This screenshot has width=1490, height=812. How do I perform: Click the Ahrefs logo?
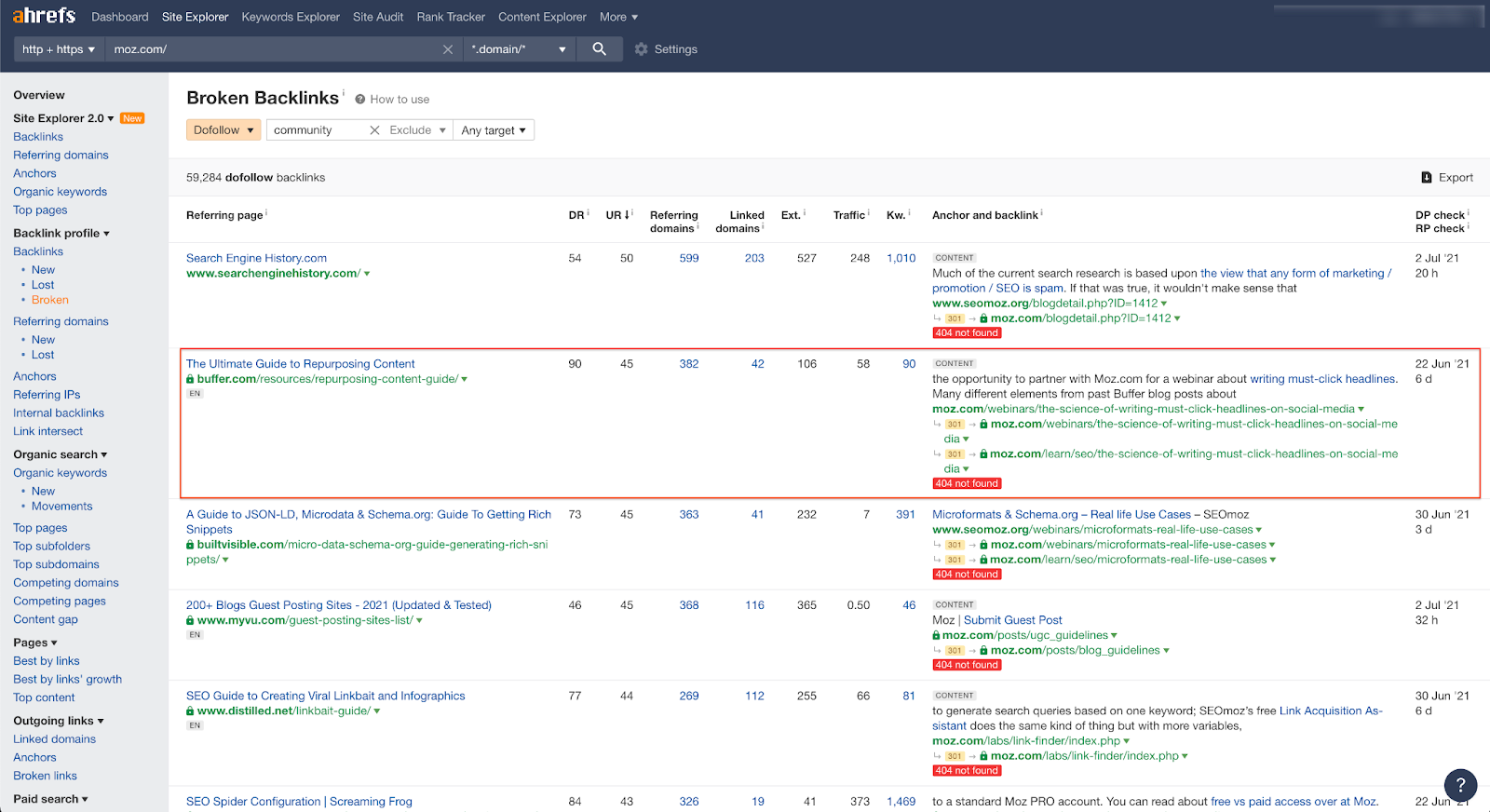click(44, 16)
